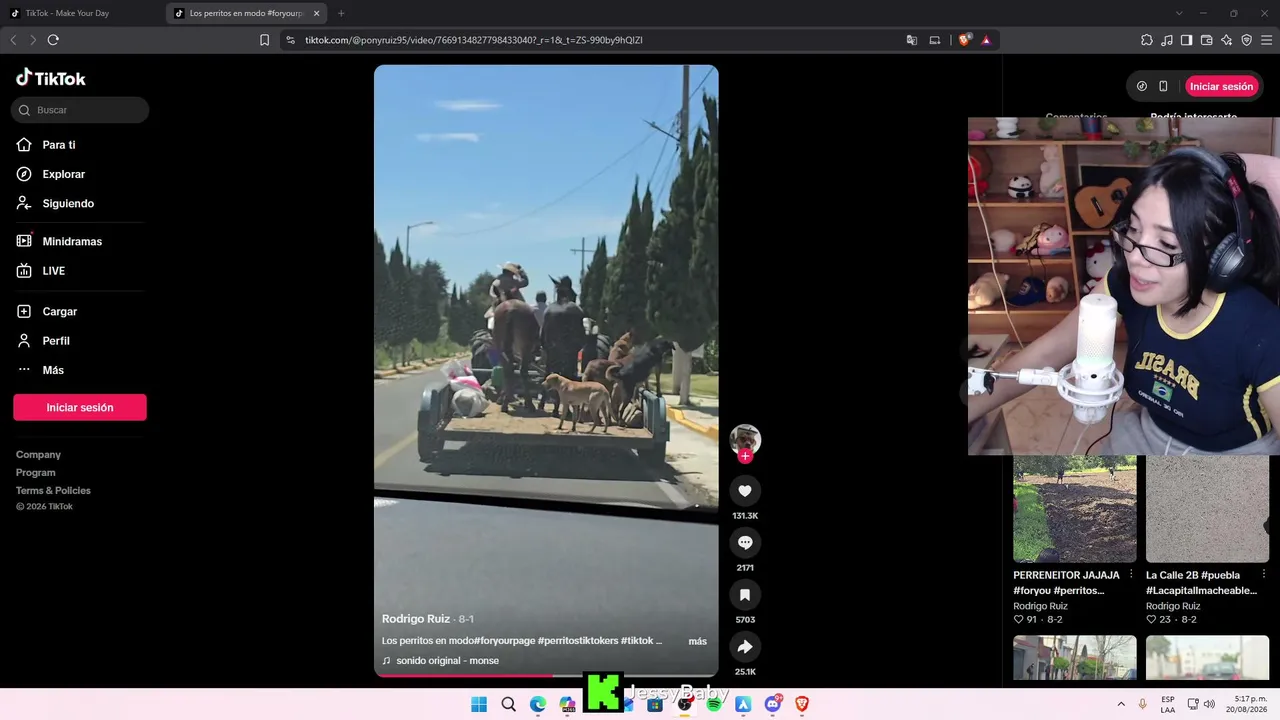Click the browser address bar URL

474,40
